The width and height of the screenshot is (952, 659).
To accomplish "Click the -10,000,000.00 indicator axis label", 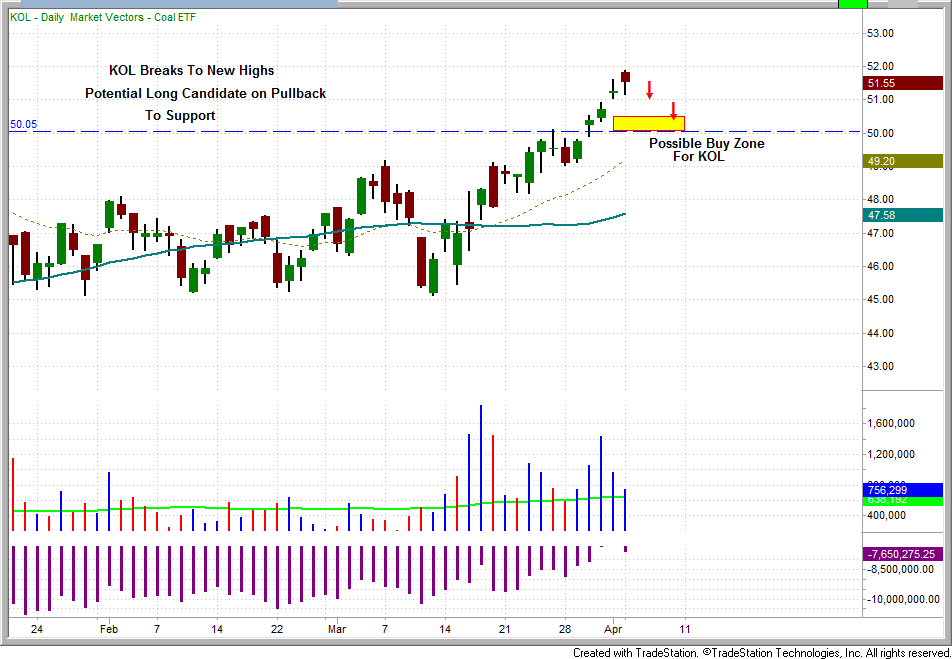I will click(x=902, y=599).
